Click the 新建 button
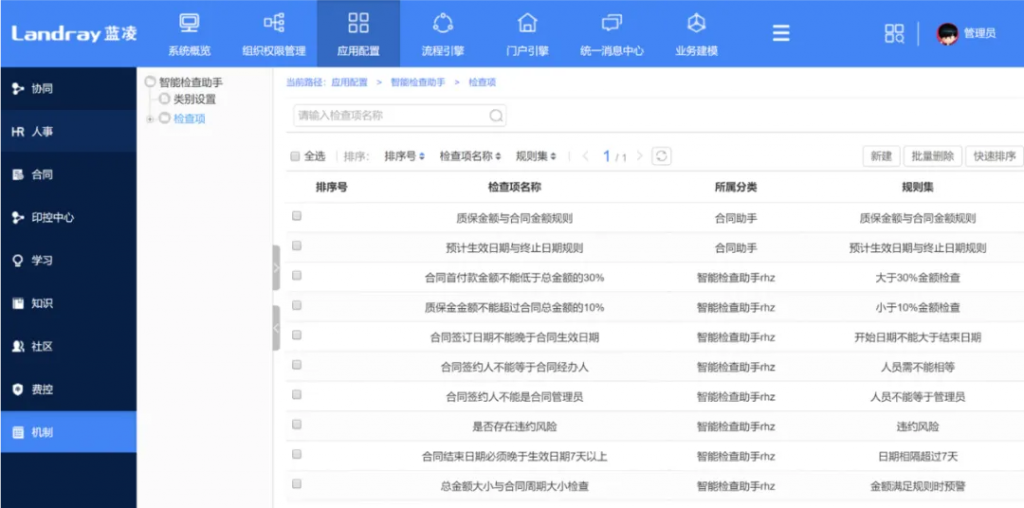 pos(880,157)
